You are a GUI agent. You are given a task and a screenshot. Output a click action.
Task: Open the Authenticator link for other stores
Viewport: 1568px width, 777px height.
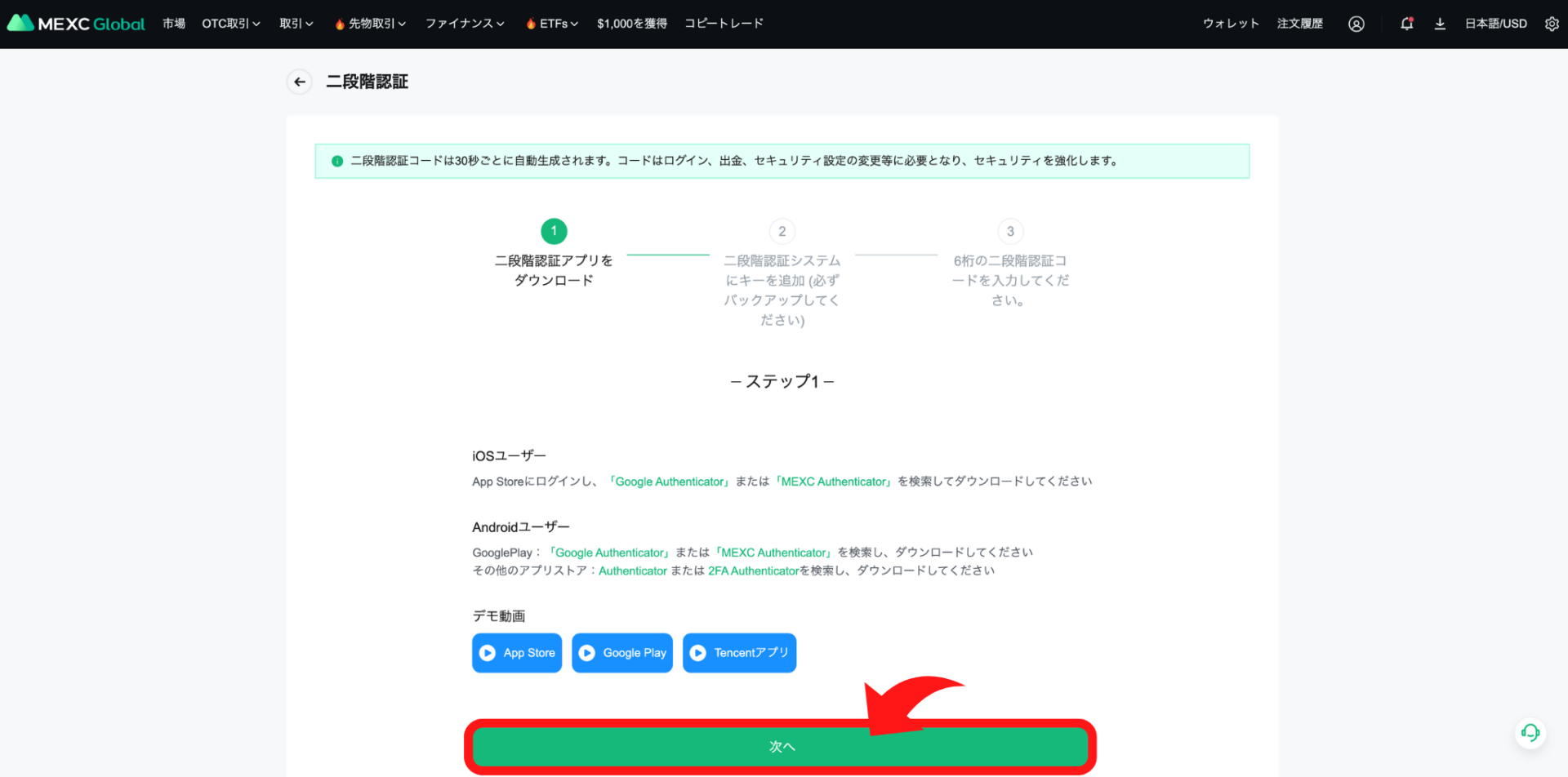click(633, 571)
